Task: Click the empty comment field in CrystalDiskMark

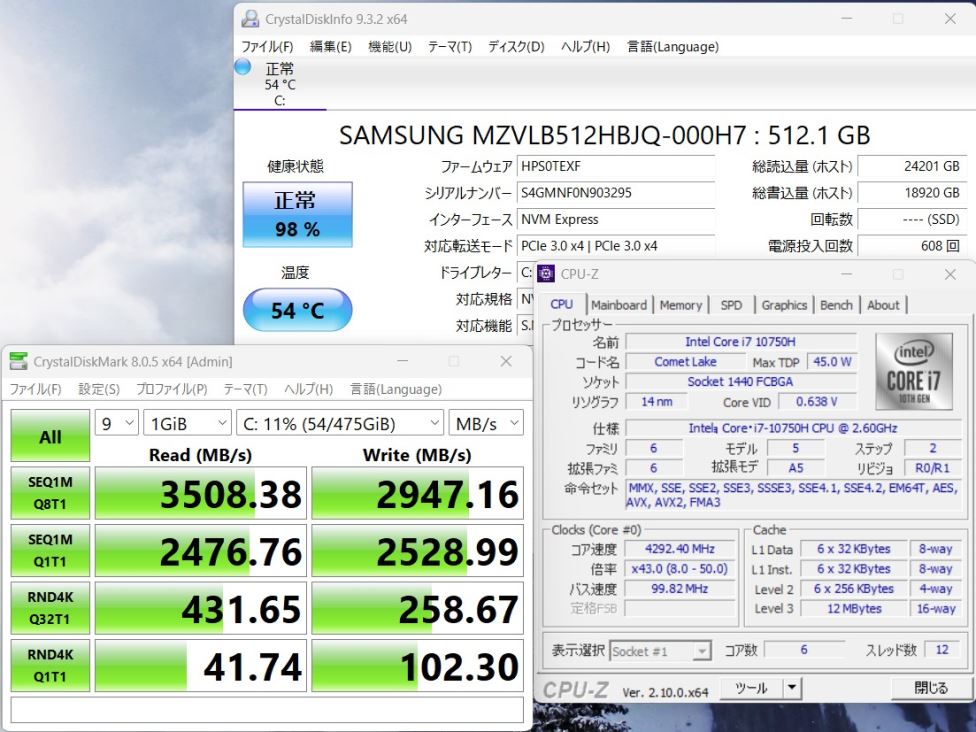Action: (x=267, y=710)
